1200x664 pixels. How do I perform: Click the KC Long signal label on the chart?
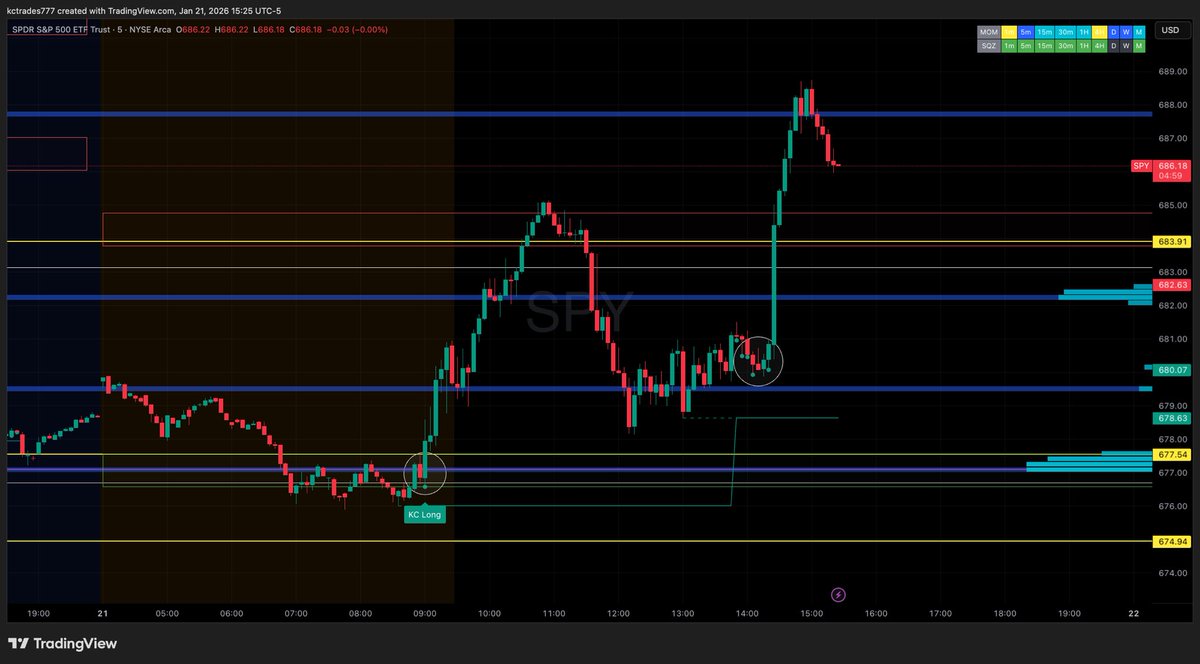pyautogui.click(x=424, y=514)
